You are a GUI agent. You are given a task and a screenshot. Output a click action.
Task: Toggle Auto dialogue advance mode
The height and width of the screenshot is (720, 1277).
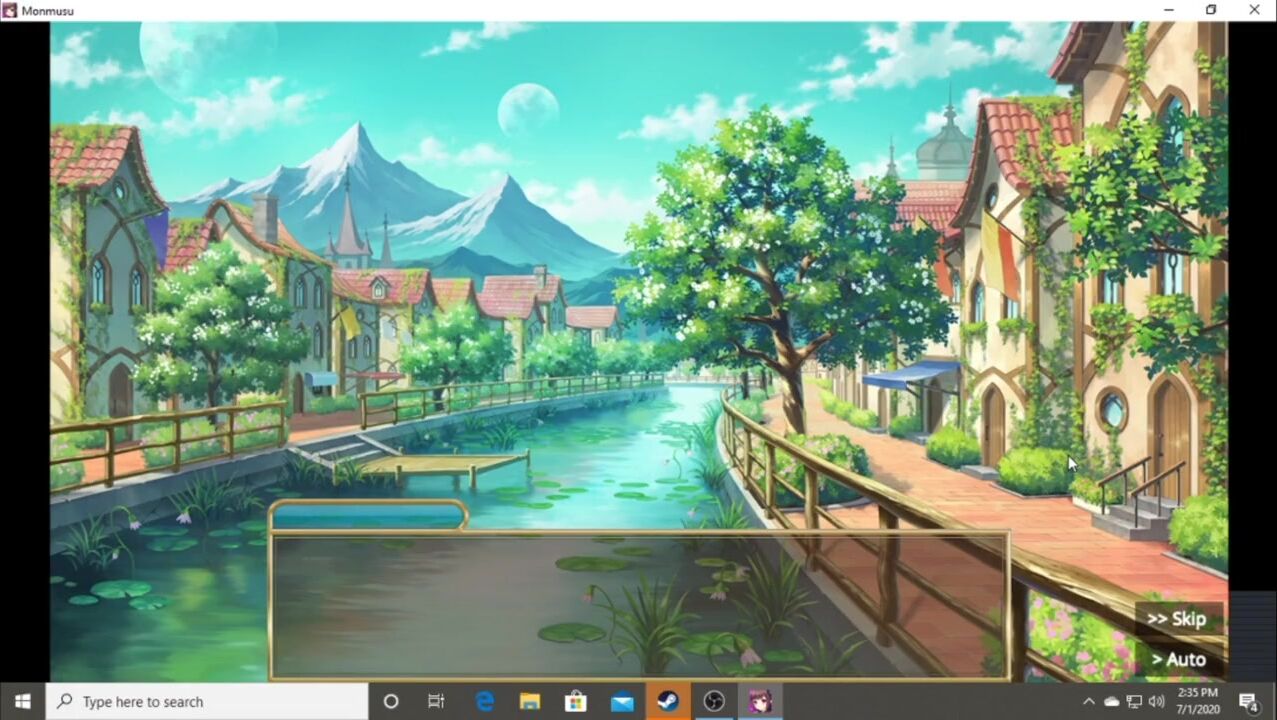[1178, 659]
